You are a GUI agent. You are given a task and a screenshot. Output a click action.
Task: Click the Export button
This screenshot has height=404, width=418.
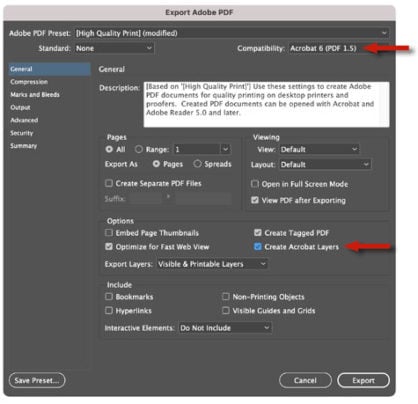coord(363,380)
